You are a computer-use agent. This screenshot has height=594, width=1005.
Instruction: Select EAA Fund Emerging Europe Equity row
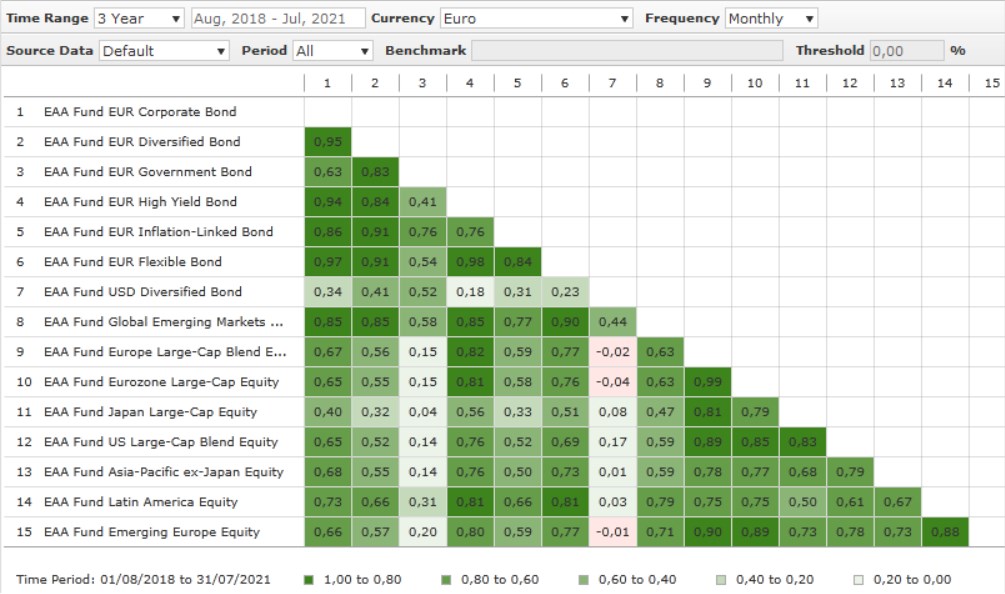151,532
